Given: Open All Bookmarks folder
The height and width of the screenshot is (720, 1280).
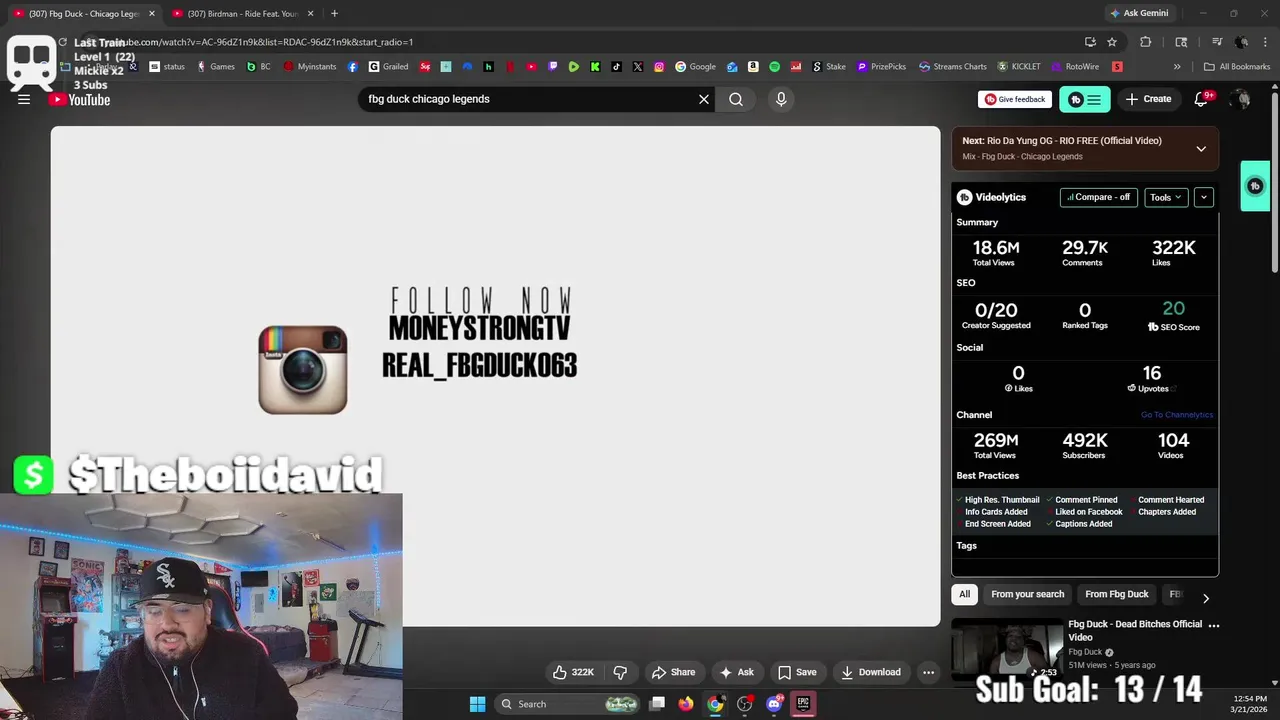Looking at the screenshot, I should tap(1237, 67).
